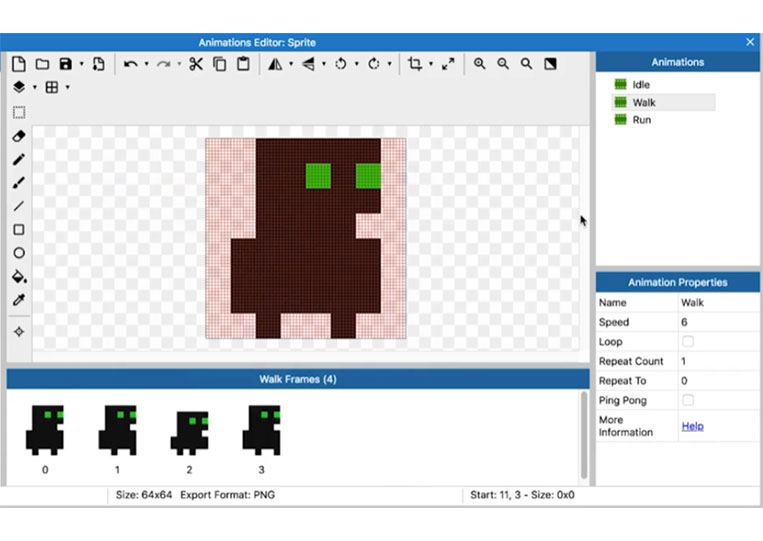Open the Rotate counter-clockwise dropdown arrow
Viewport: 763px width, 541px height.
pyautogui.click(x=356, y=64)
